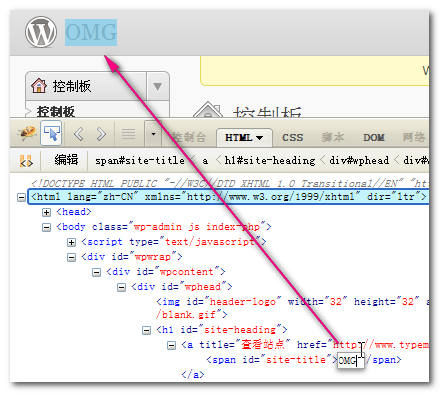Switch to the CSS tab
The image size is (440, 393).
(x=293, y=137)
